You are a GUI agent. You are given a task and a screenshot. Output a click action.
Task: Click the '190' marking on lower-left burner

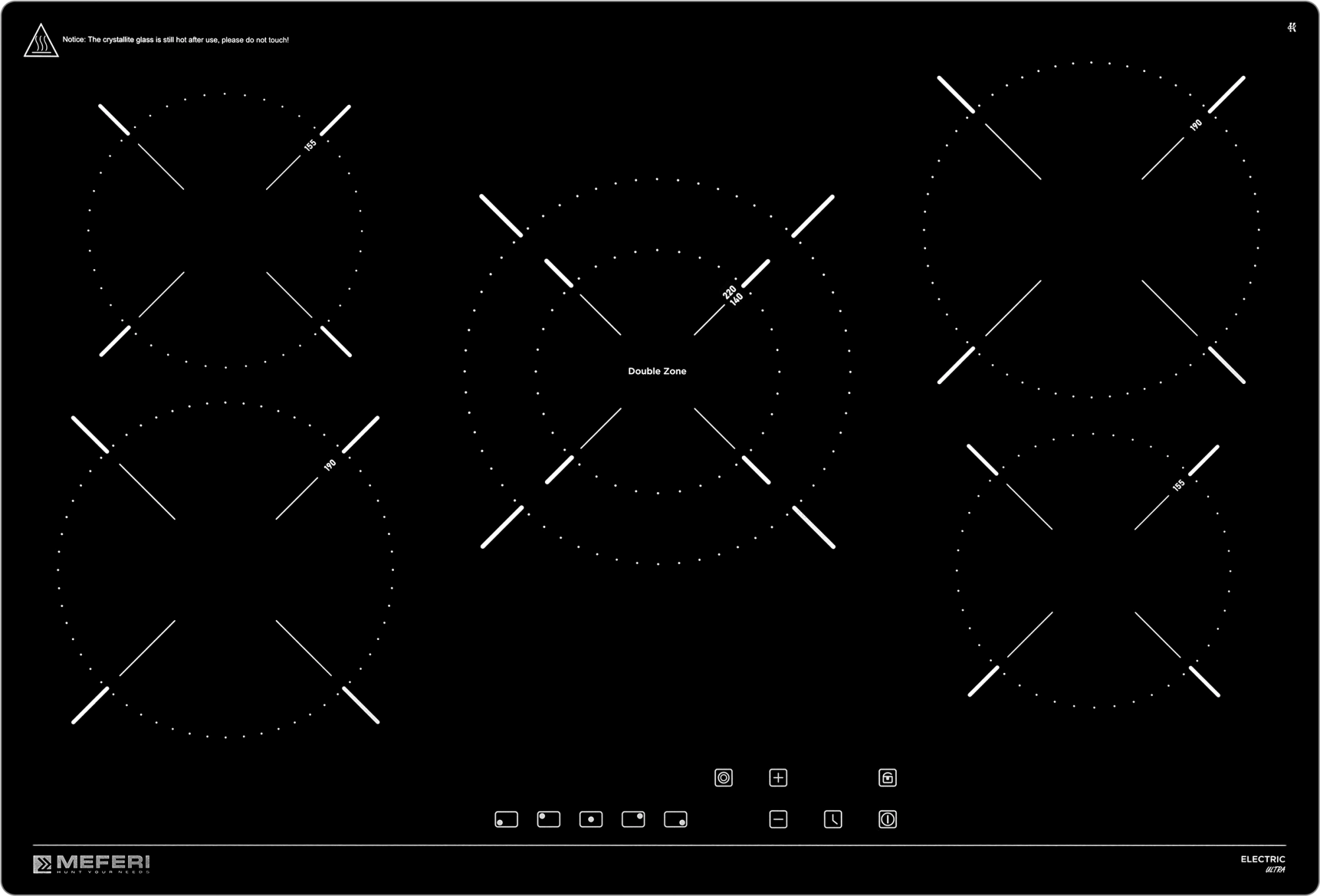tap(330, 465)
